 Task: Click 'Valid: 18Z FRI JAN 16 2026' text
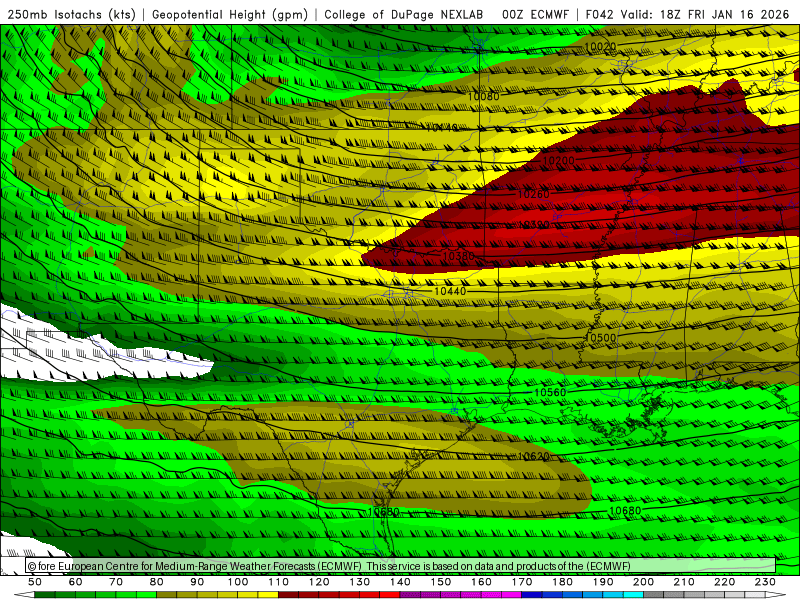(705, 14)
